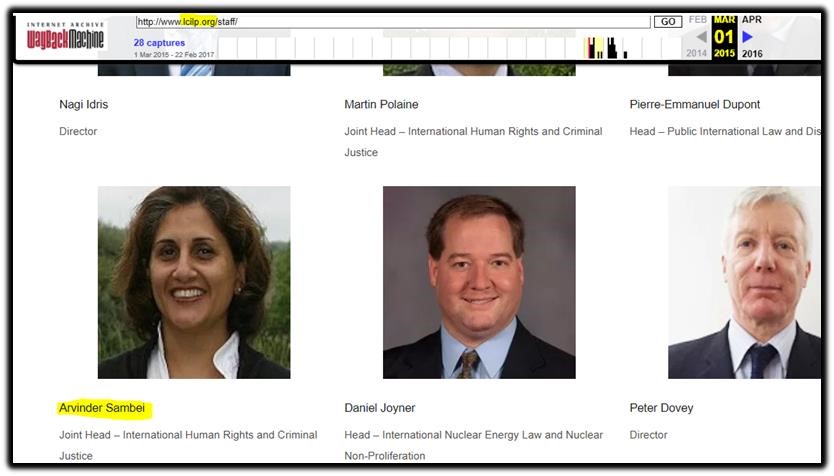Click Daniel Joyner's photo
Screen dimensions: 834x476
(x=479, y=282)
